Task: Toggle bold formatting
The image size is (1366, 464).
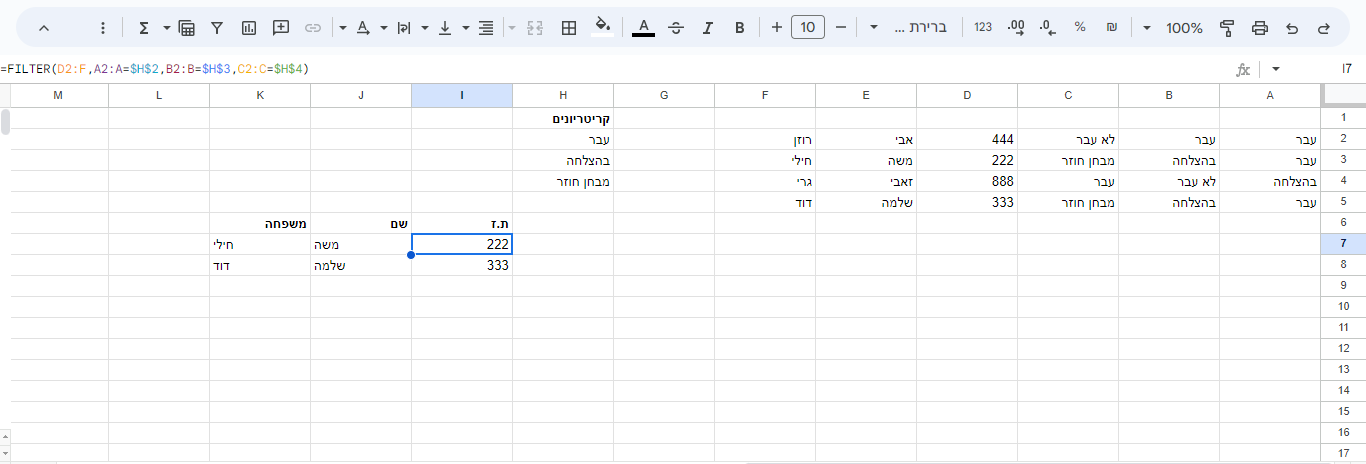Action: coord(740,28)
